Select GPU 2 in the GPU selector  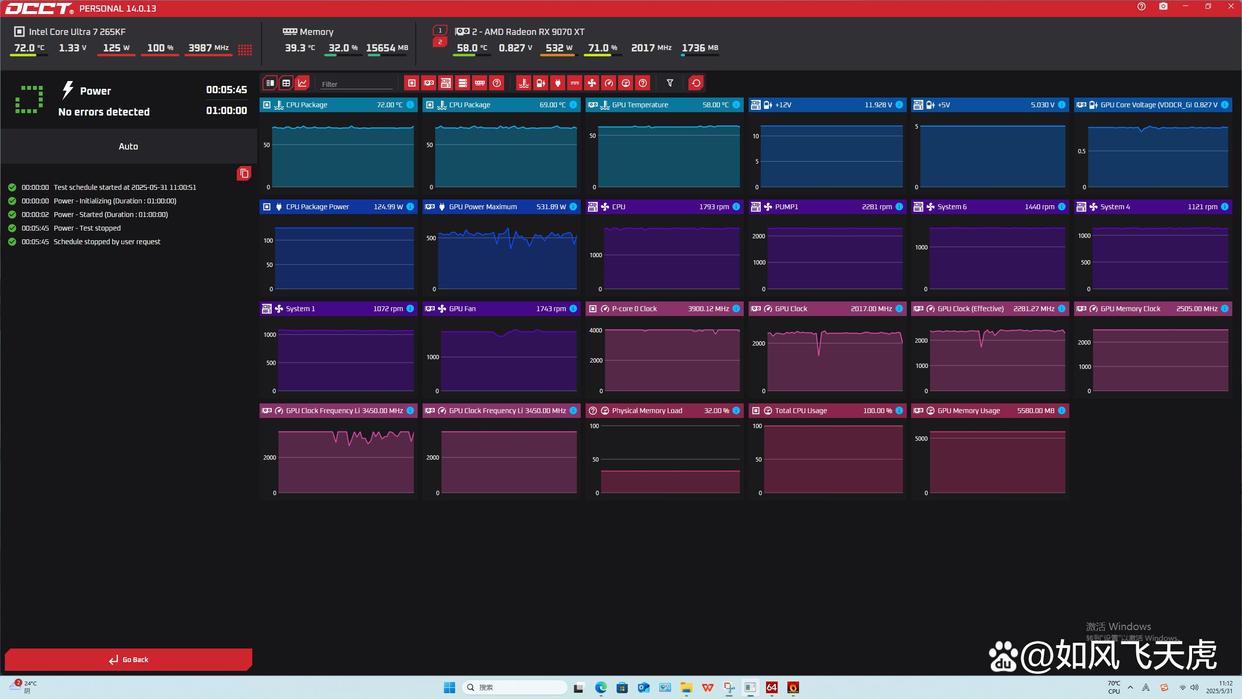440,42
